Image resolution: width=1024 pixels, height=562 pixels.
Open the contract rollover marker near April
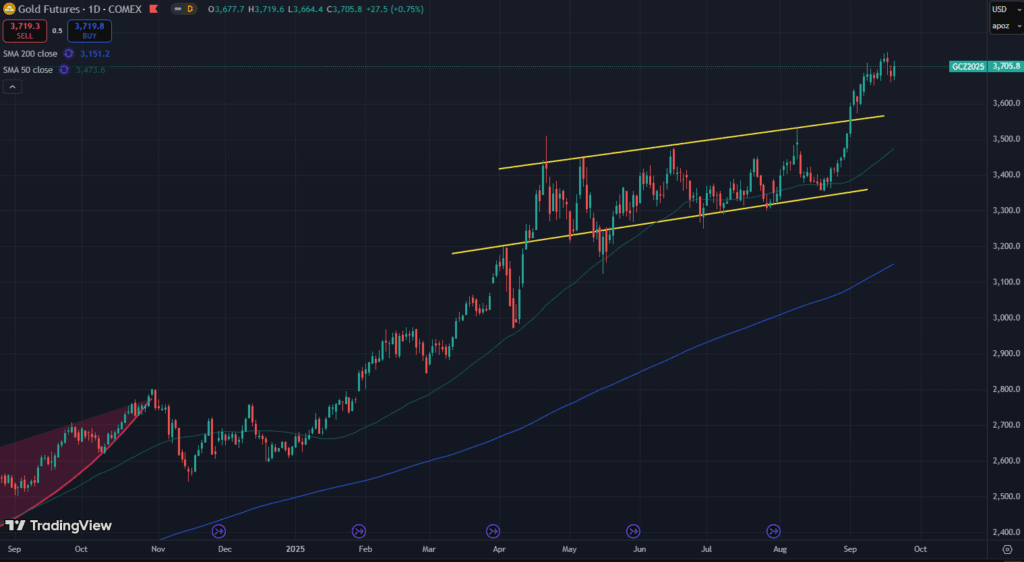click(493, 530)
